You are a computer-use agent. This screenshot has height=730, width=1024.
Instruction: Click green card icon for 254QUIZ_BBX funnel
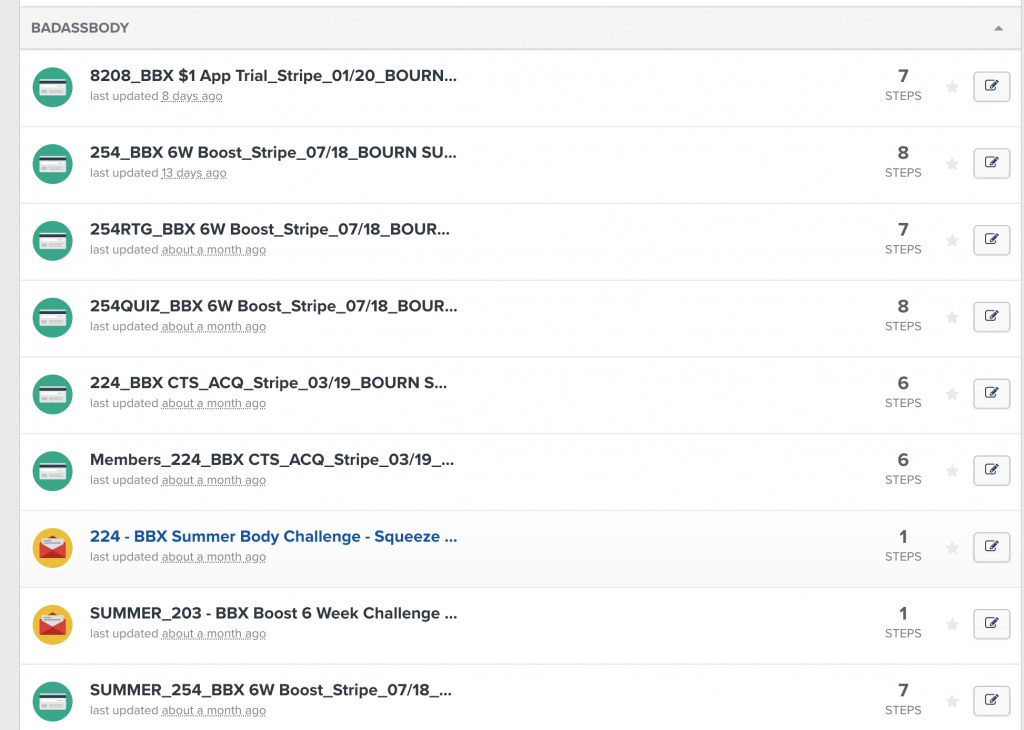(x=52, y=317)
